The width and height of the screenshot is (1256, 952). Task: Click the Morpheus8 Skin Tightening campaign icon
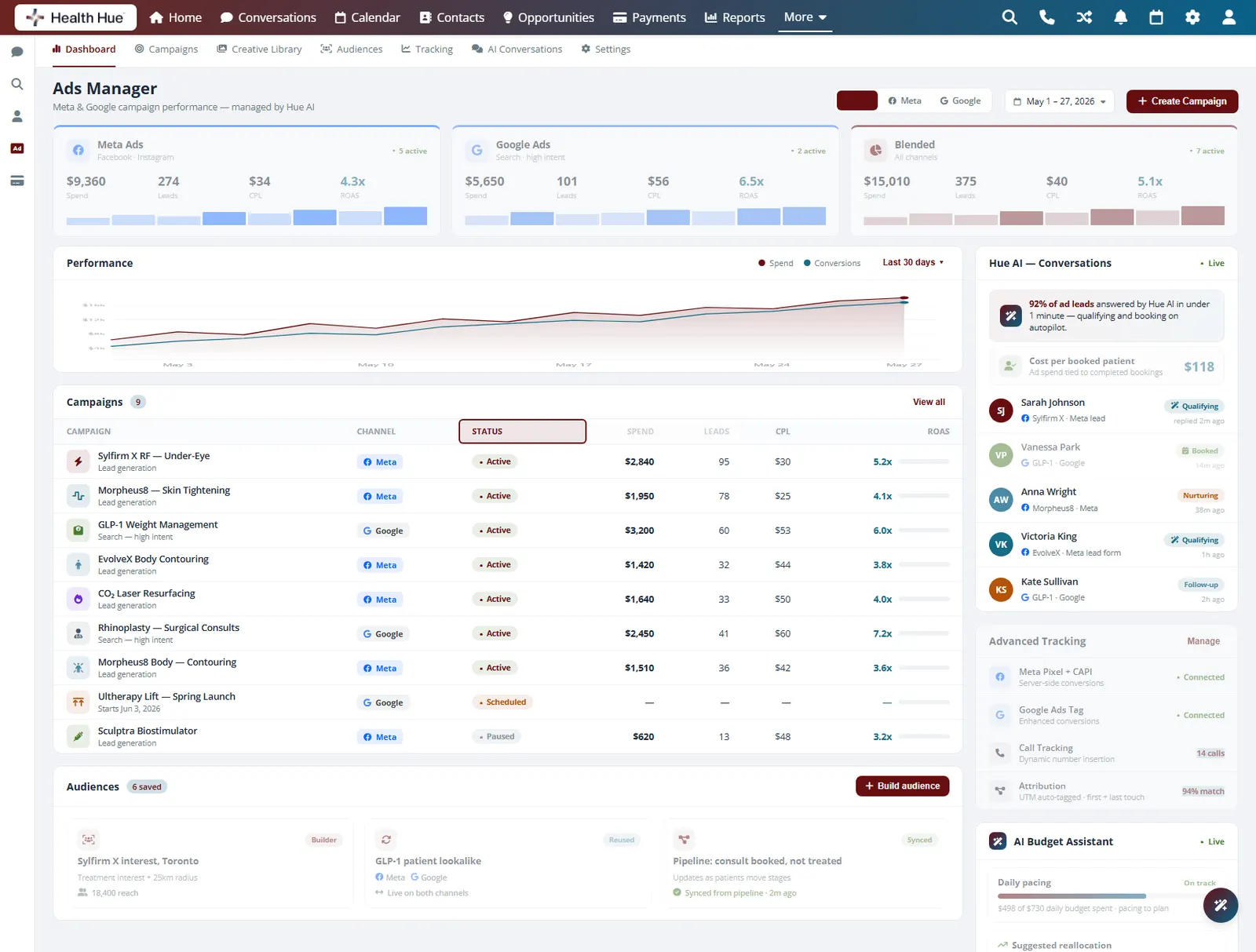coord(78,496)
